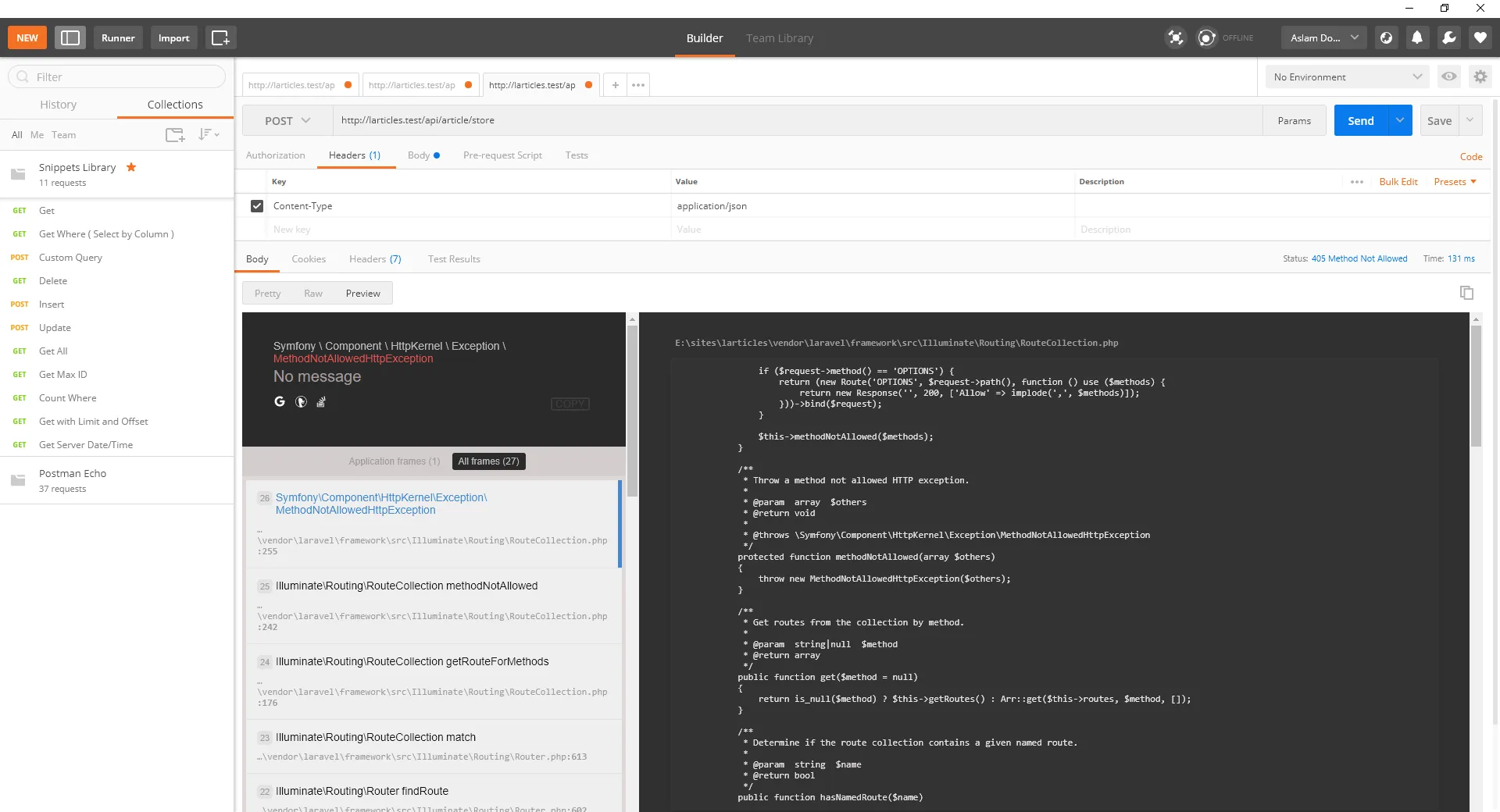This screenshot has width=1500, height=812.
Task: Switch headers to Bulk Edit
Action: coord(1398,182)
